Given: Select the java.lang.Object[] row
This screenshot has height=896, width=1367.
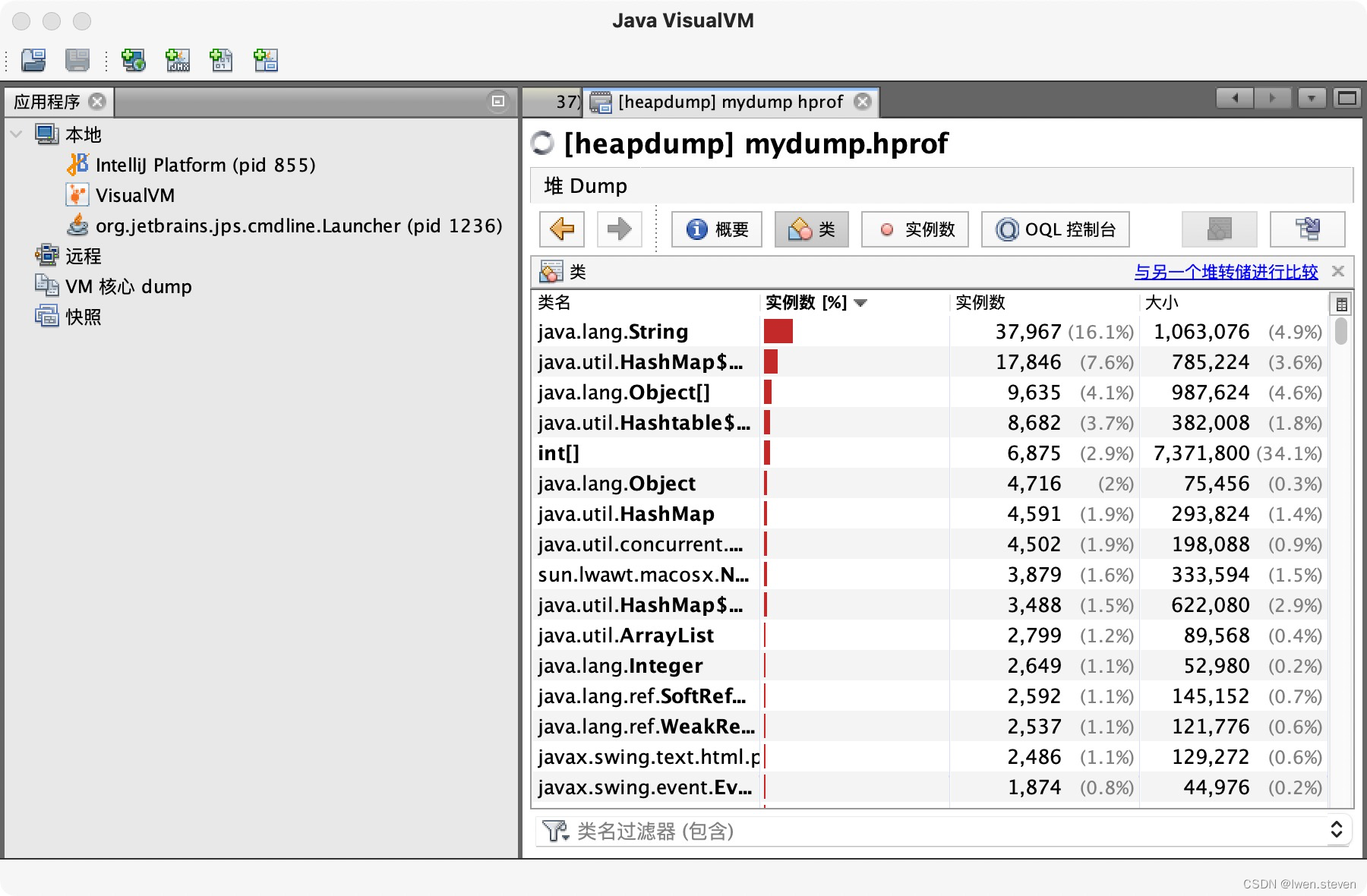Looking at the screenshot, I should (x=930, y=393).
